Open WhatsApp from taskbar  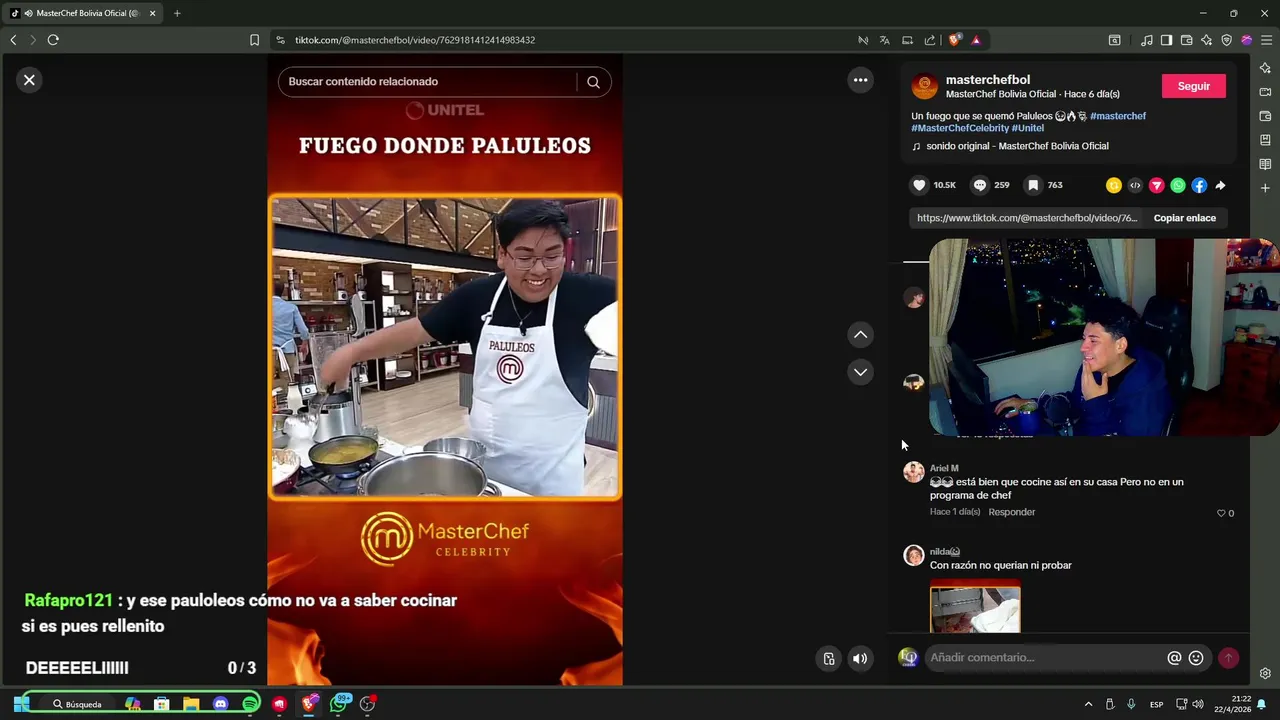pyautogui.click(x=340, y=704)
